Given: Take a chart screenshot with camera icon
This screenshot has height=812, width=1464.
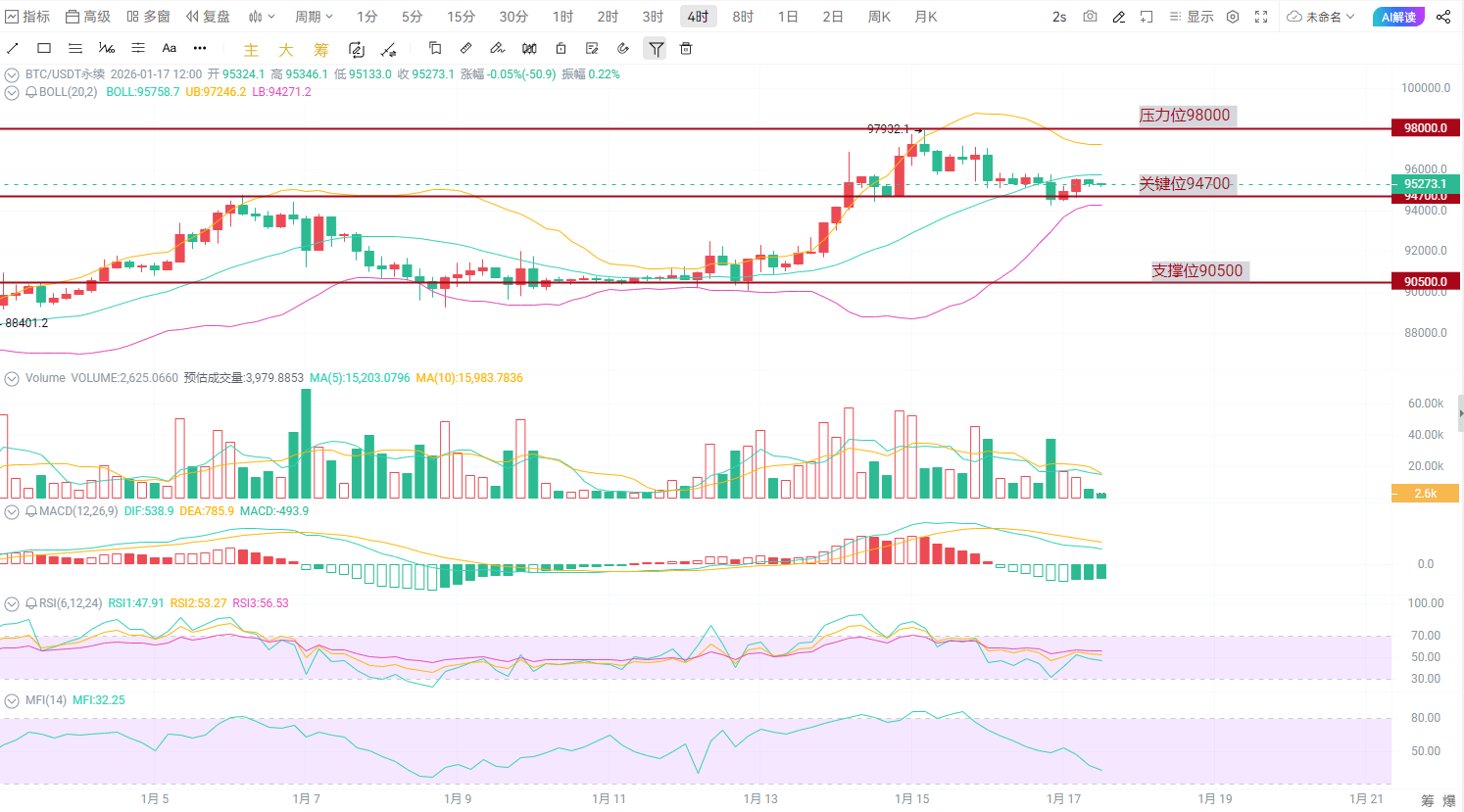Looking at the screenshot, I should (x=1090, y=17).
